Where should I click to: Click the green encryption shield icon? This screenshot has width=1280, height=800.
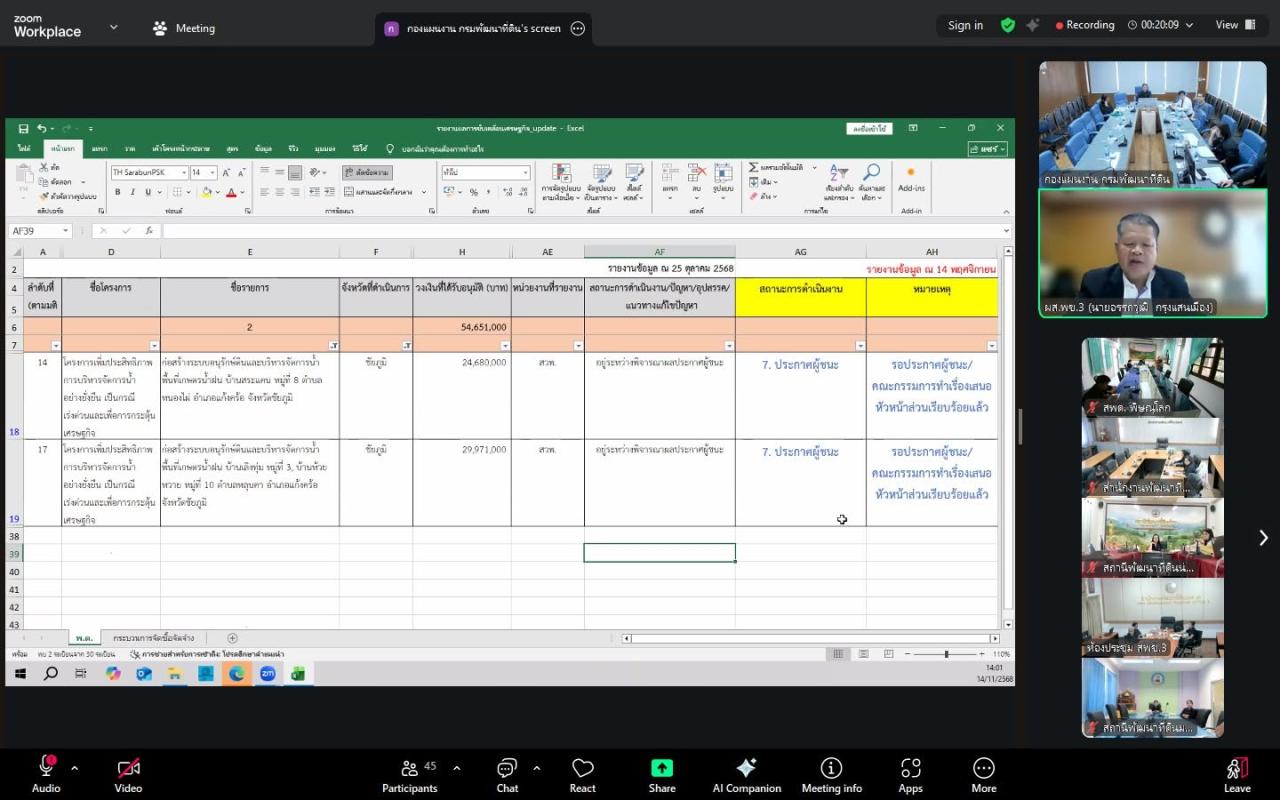tap(1008, 25)
